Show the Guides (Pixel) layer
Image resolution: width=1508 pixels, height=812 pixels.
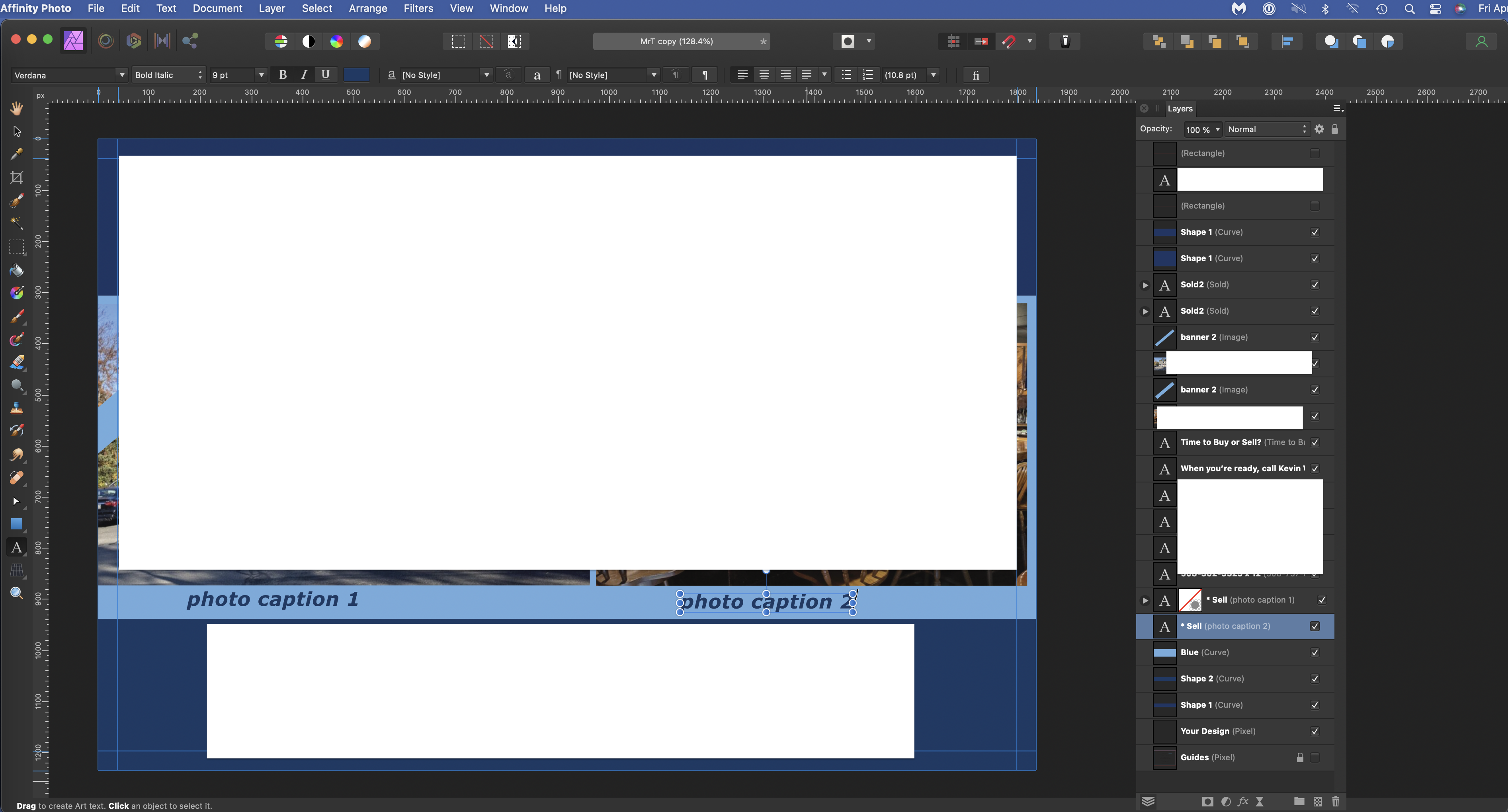1315,757
